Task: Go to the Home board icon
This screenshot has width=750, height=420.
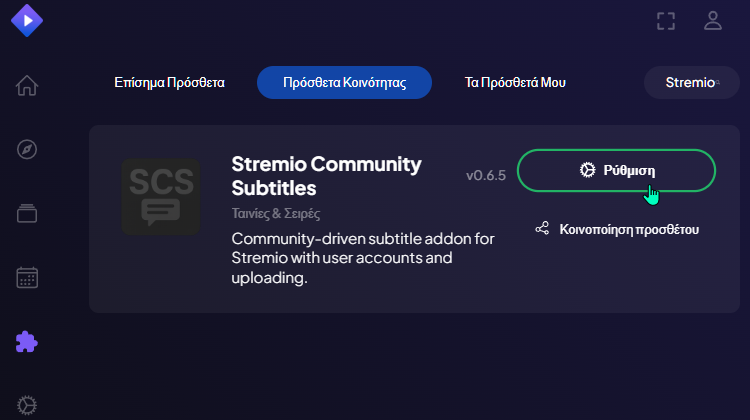Action: point(28,85)
